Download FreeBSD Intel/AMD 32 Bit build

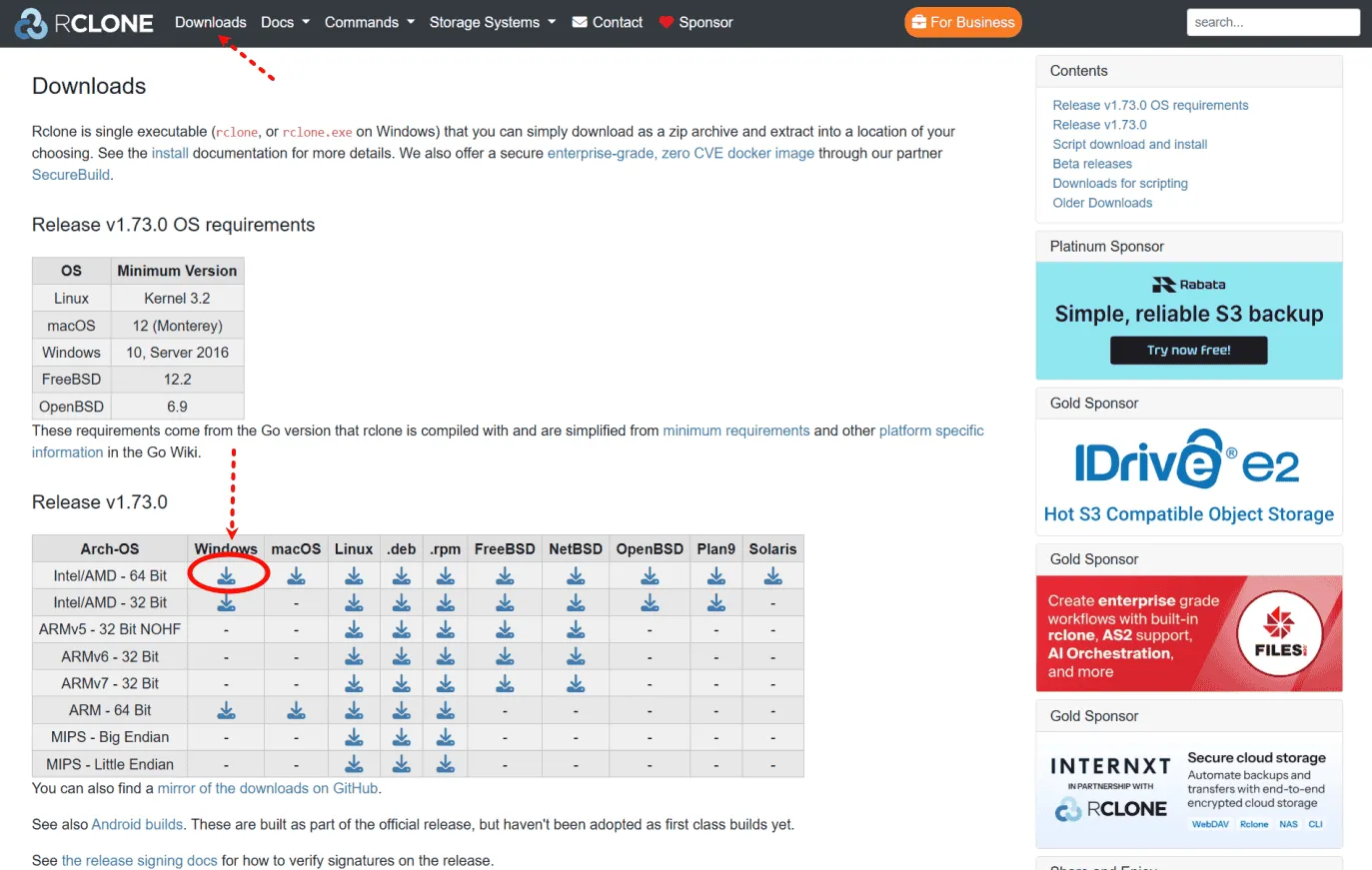tap(505, 603)
